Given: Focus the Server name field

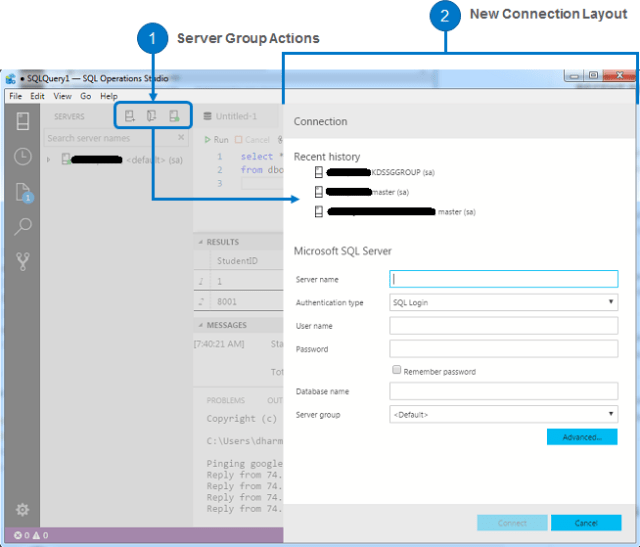Looking at the screenshot, I should (504, 279).
